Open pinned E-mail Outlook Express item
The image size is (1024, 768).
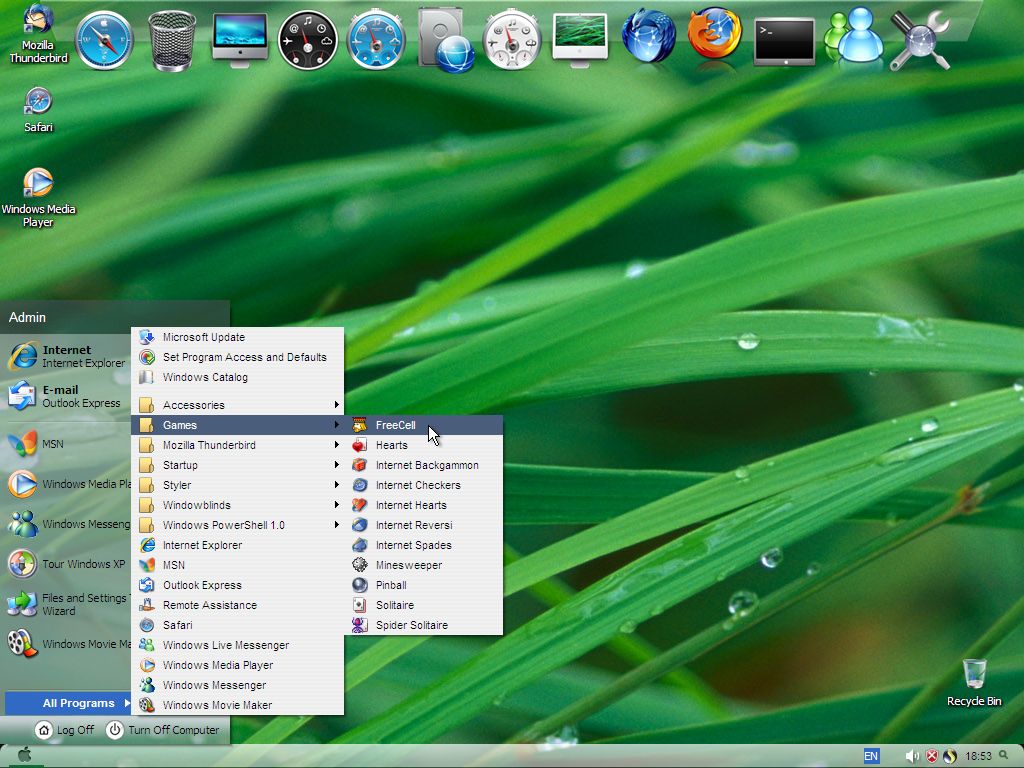pos(67,396)
